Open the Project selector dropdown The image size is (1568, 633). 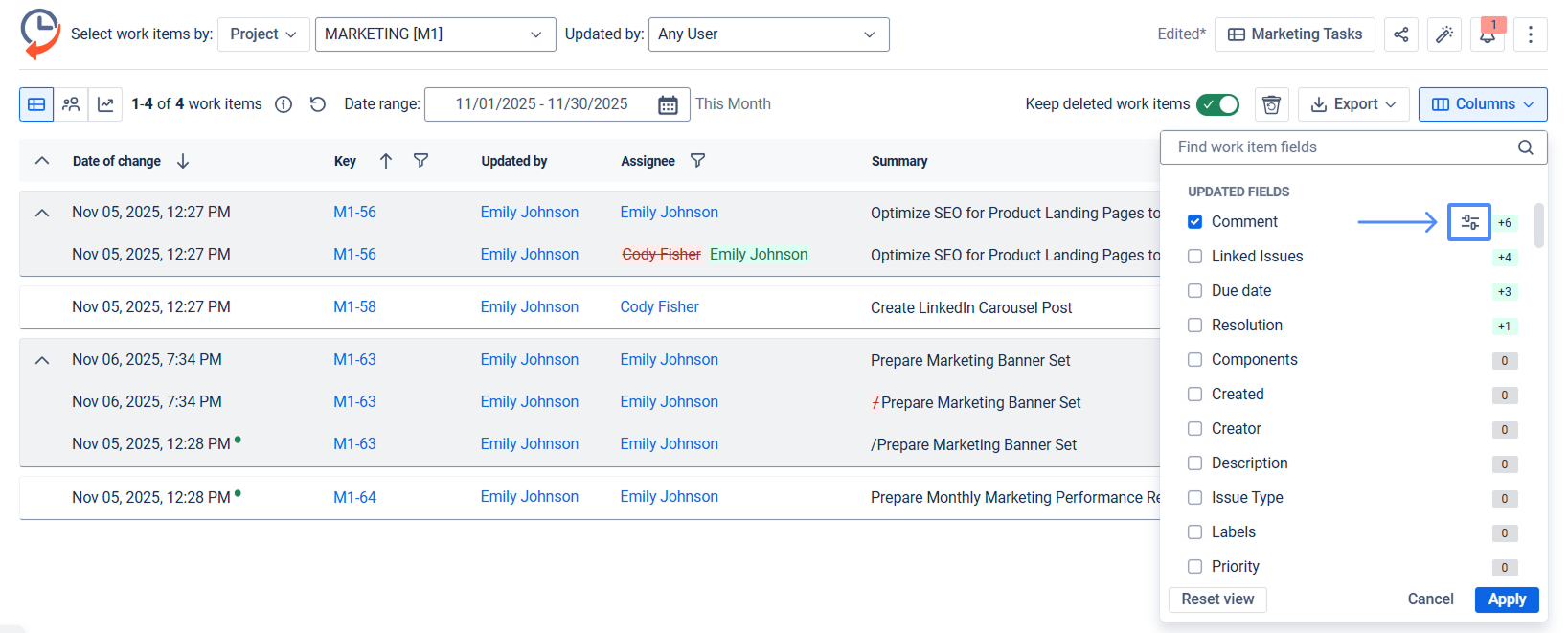(x=263, y=34)
